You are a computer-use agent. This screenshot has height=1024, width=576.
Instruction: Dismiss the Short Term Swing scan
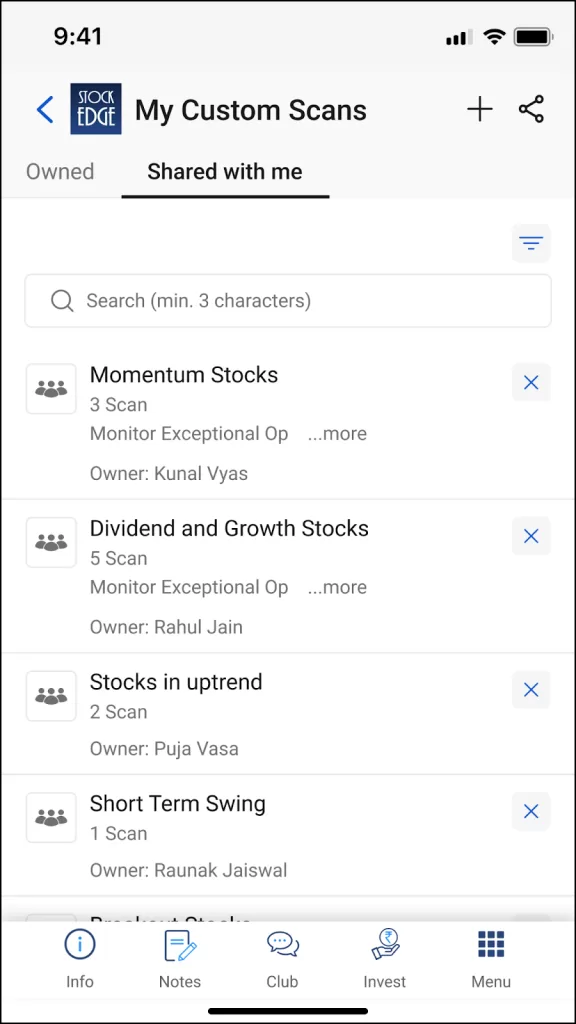coord(531,811)
